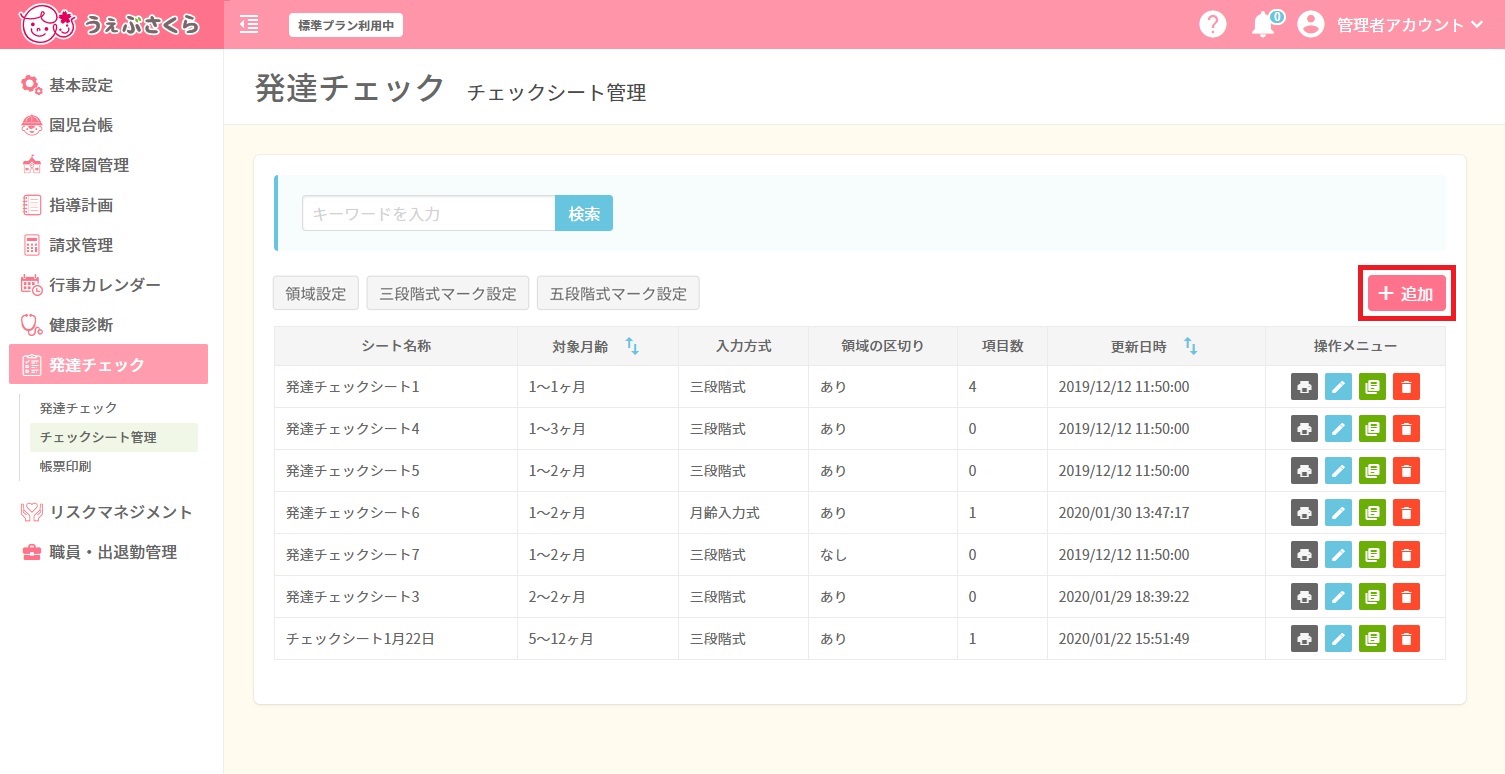1505x774 pixels.
Task: Delete 発達チェックシート4 sheet
Action: 1406,429
